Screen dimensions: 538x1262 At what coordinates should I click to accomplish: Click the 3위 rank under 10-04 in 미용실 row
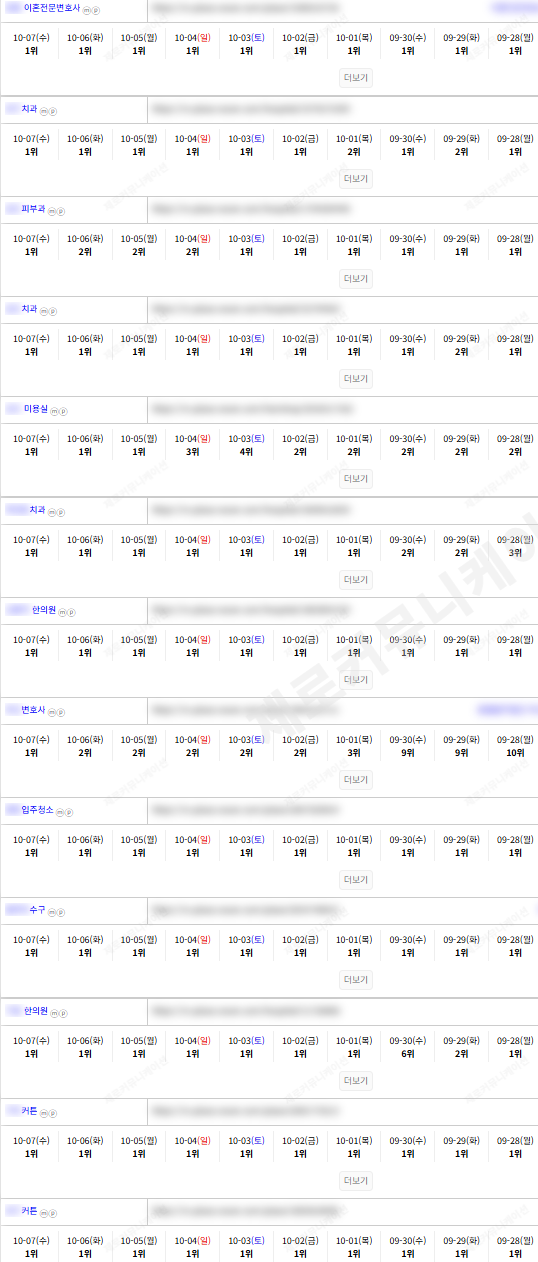point(192,452)
